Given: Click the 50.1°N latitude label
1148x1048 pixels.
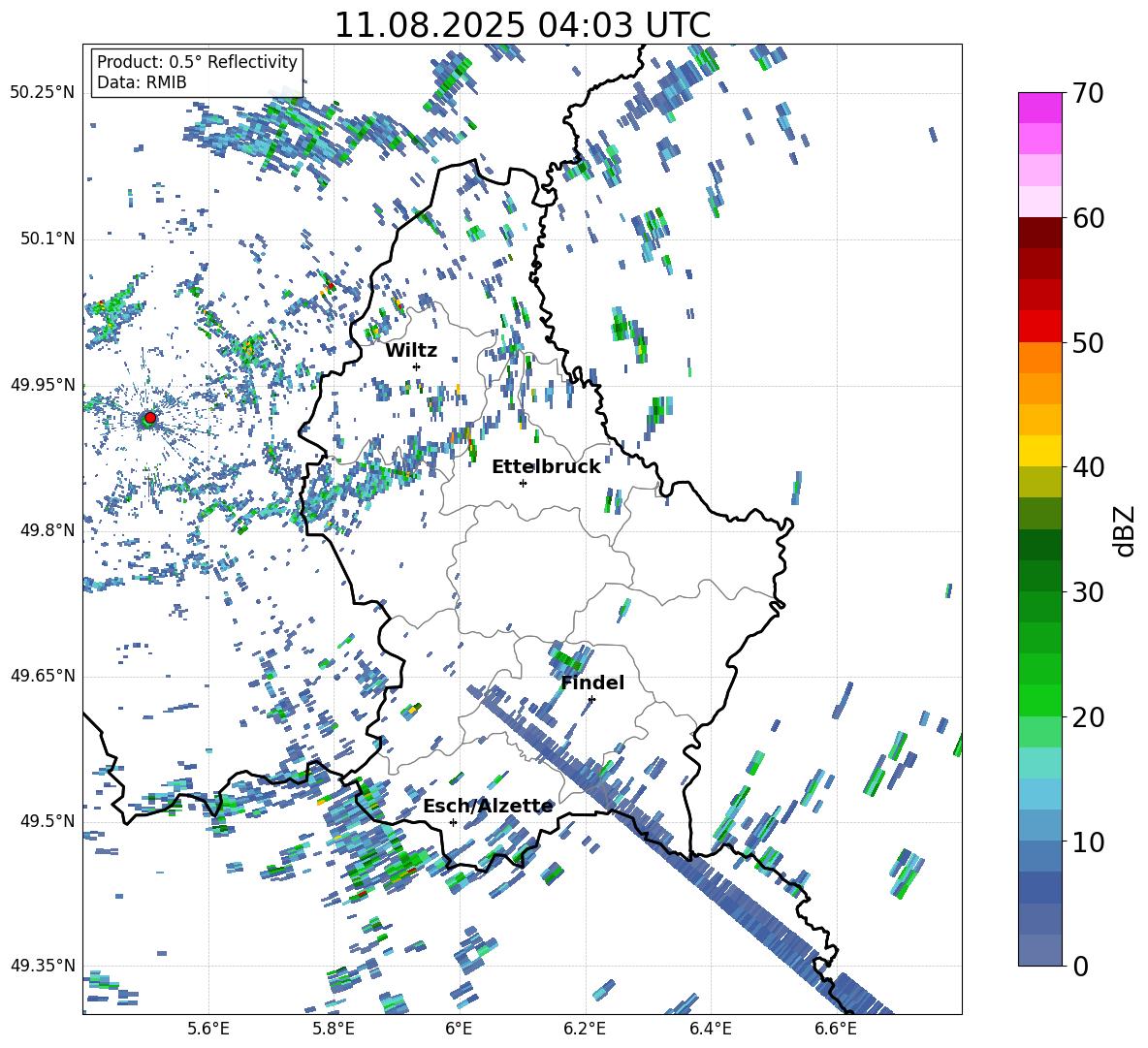Looking at the screenshot, I should click(x=47, y=239).
